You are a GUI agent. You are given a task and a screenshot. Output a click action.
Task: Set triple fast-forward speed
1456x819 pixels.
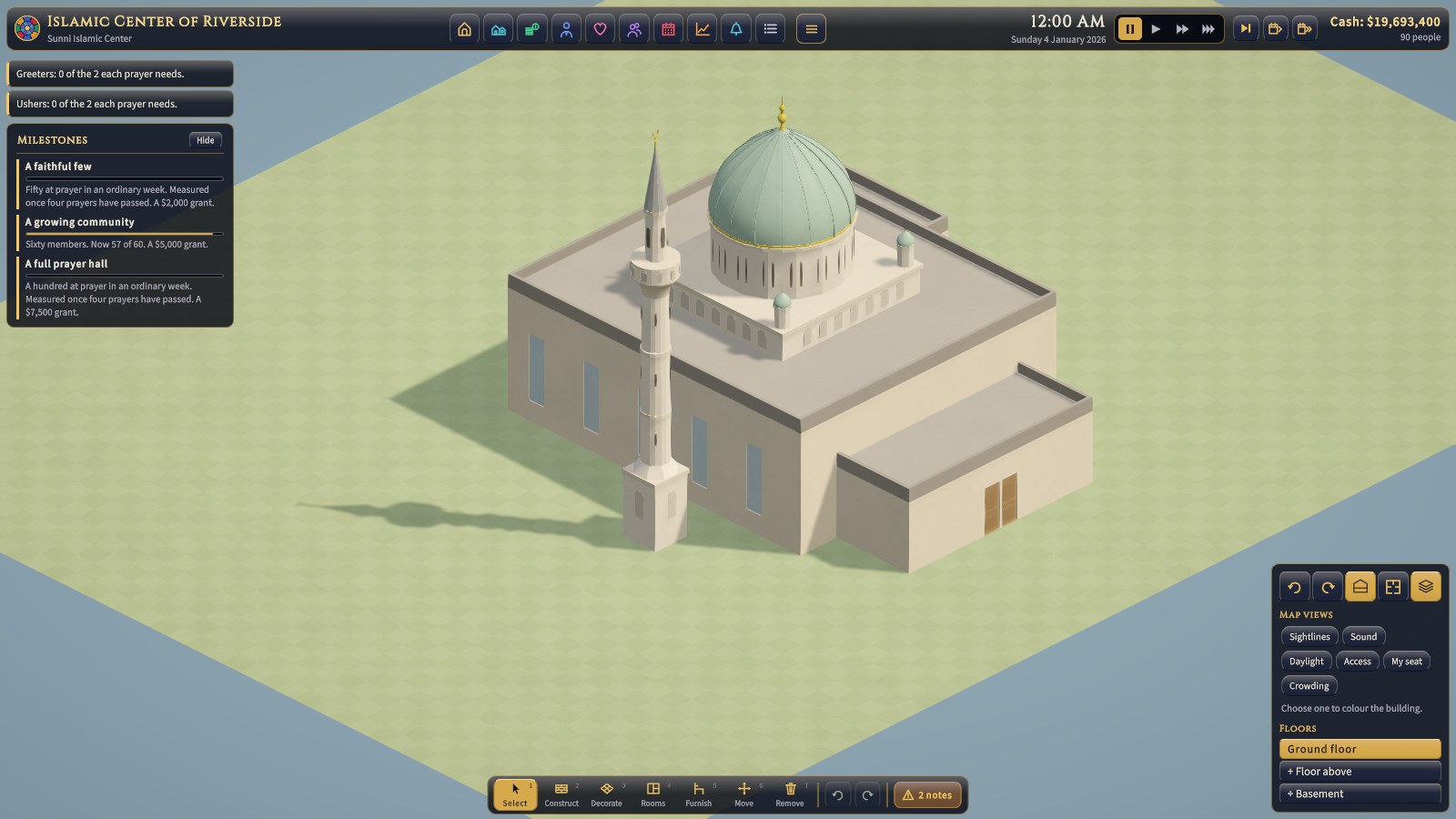[1208, 29]
